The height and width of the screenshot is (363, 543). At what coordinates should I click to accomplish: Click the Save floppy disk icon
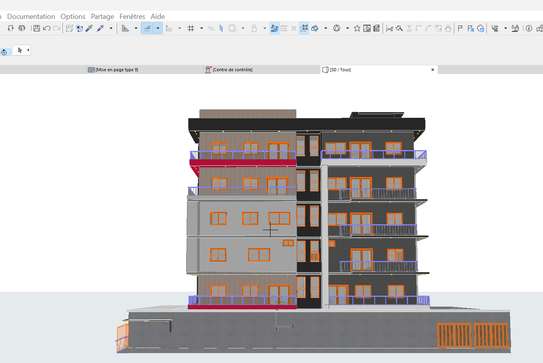[x=36, y=28]
